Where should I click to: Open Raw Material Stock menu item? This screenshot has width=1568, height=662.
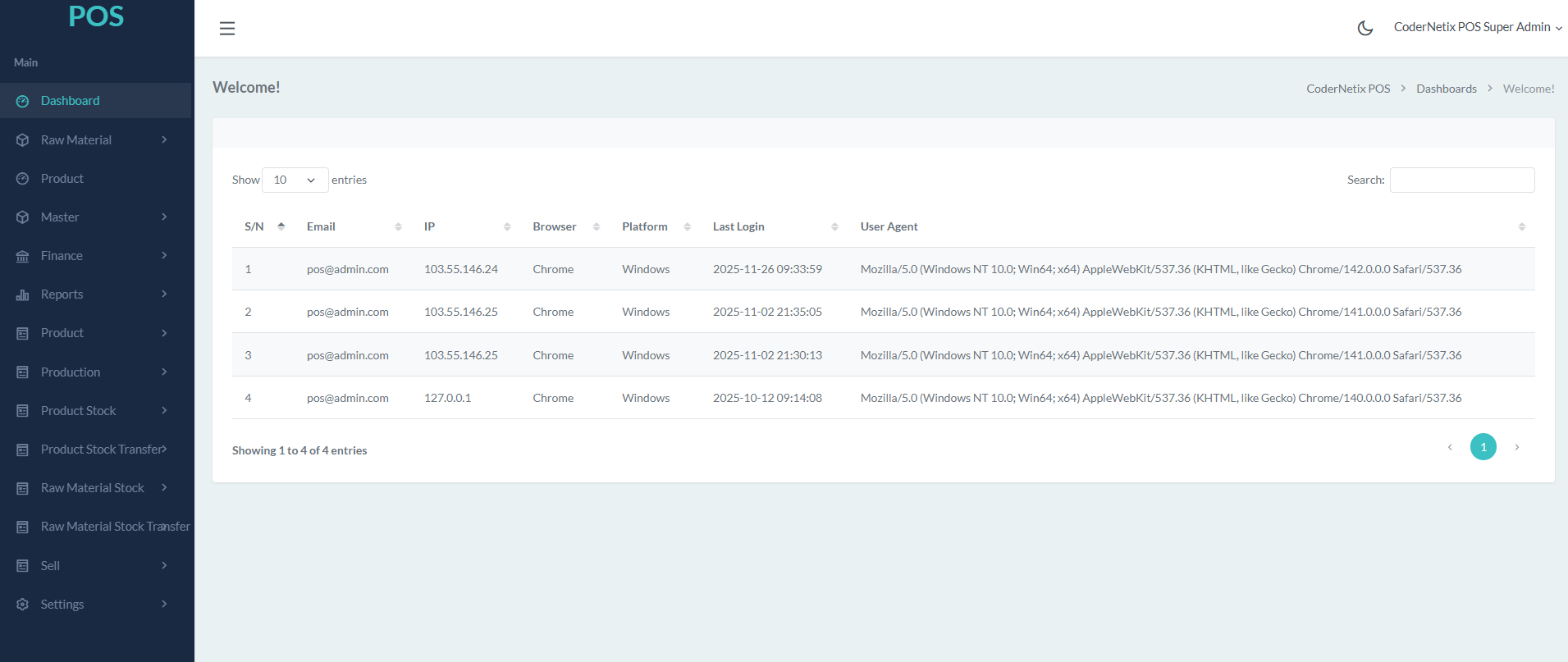(x=93, y=488)
